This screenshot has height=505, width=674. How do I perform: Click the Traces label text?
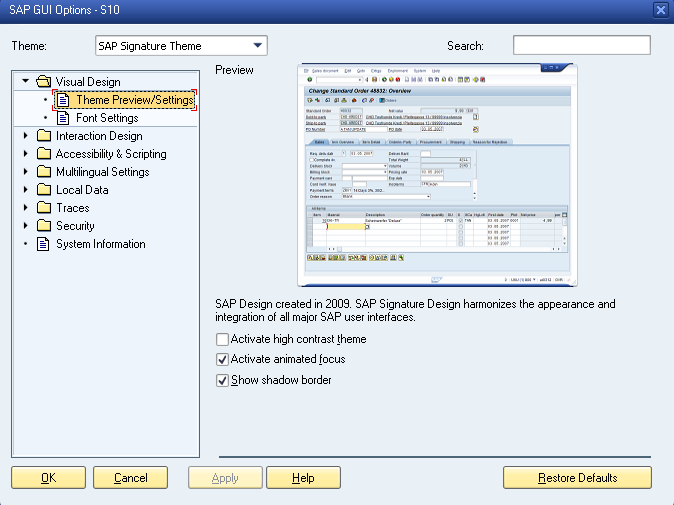73,208
